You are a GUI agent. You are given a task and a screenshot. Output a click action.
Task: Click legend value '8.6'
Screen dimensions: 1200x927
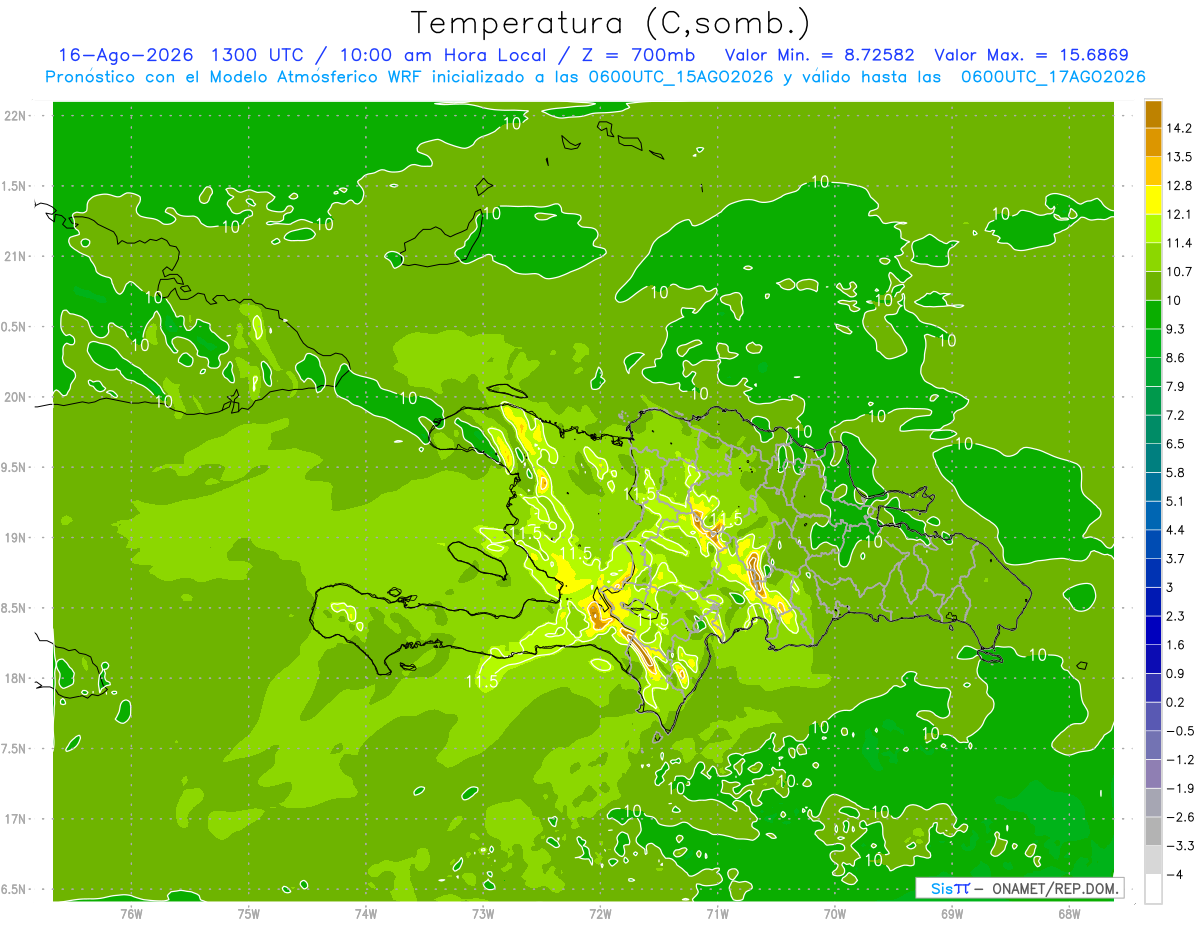1176,358
